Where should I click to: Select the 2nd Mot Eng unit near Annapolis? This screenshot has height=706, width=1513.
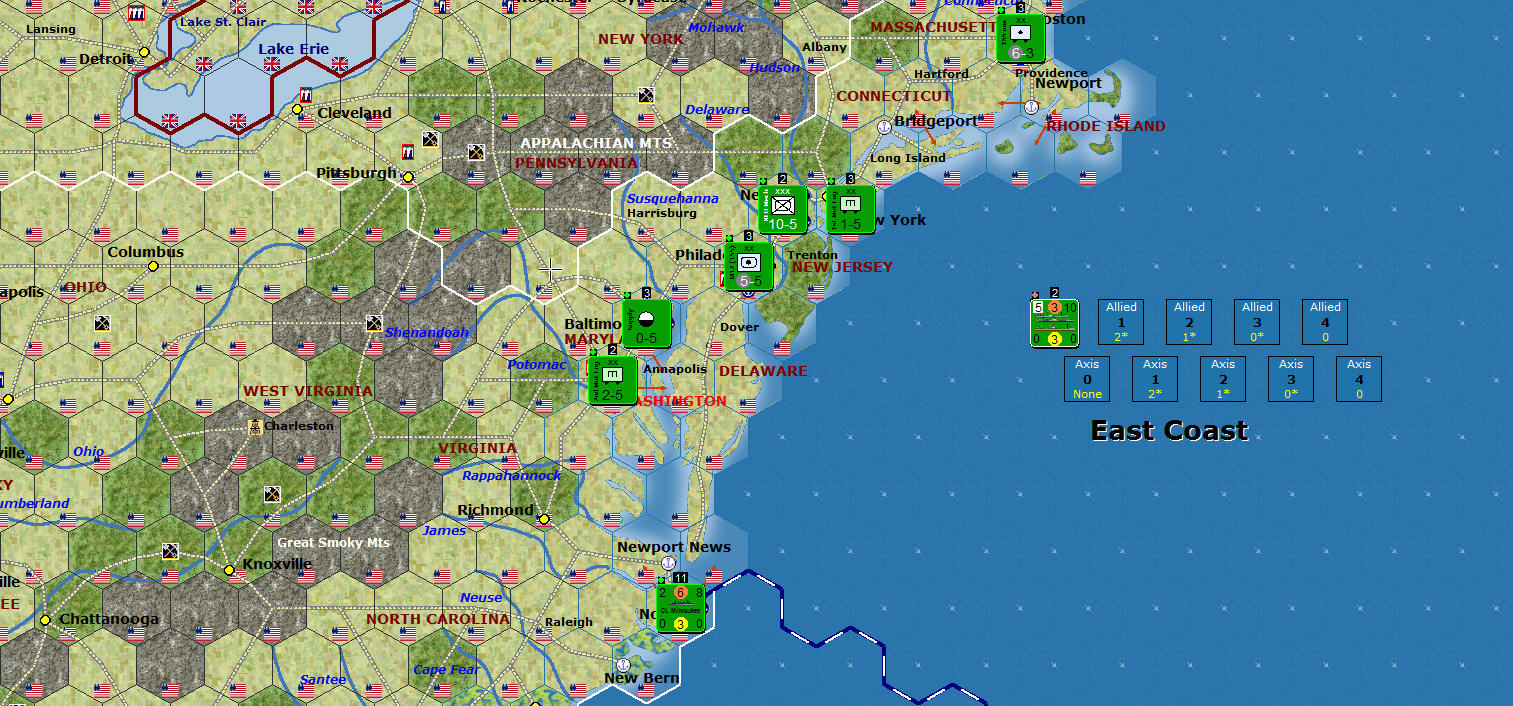point(614,382)
